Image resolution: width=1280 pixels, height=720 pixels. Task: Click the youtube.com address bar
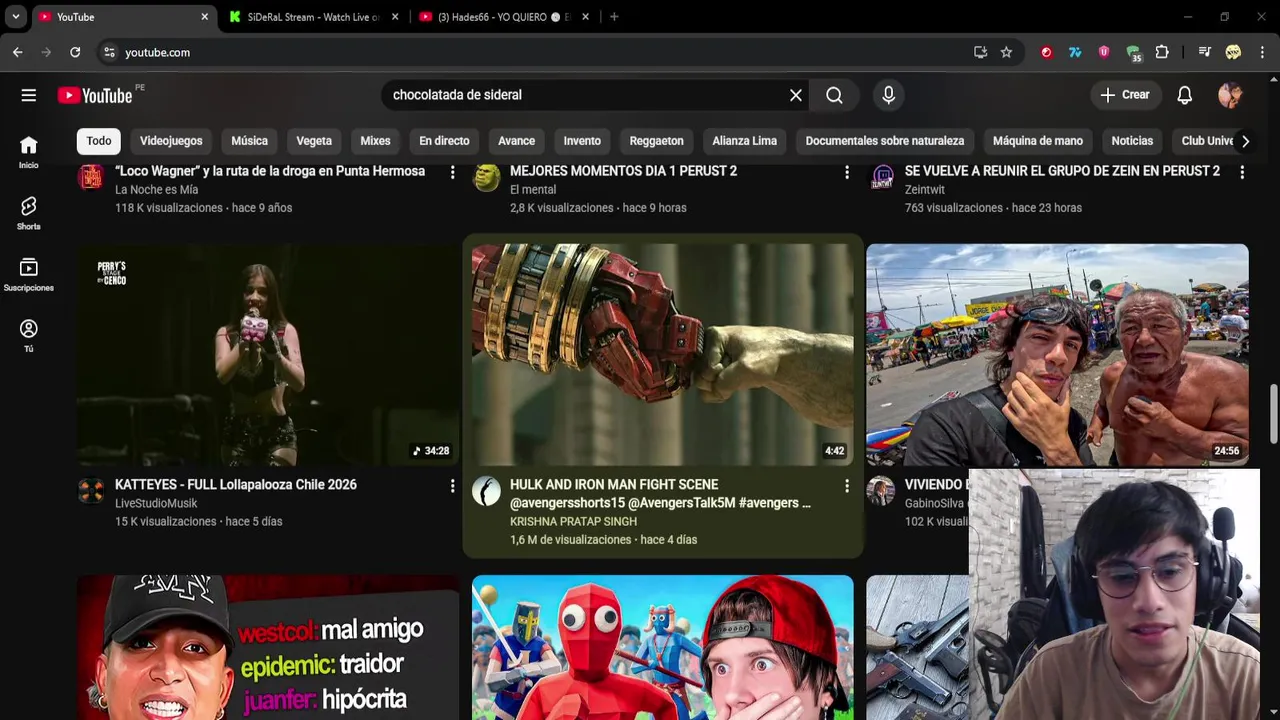[540, 52]
